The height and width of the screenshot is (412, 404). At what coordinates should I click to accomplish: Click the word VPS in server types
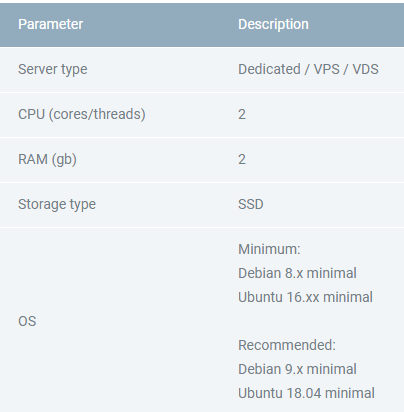(327, 69)
